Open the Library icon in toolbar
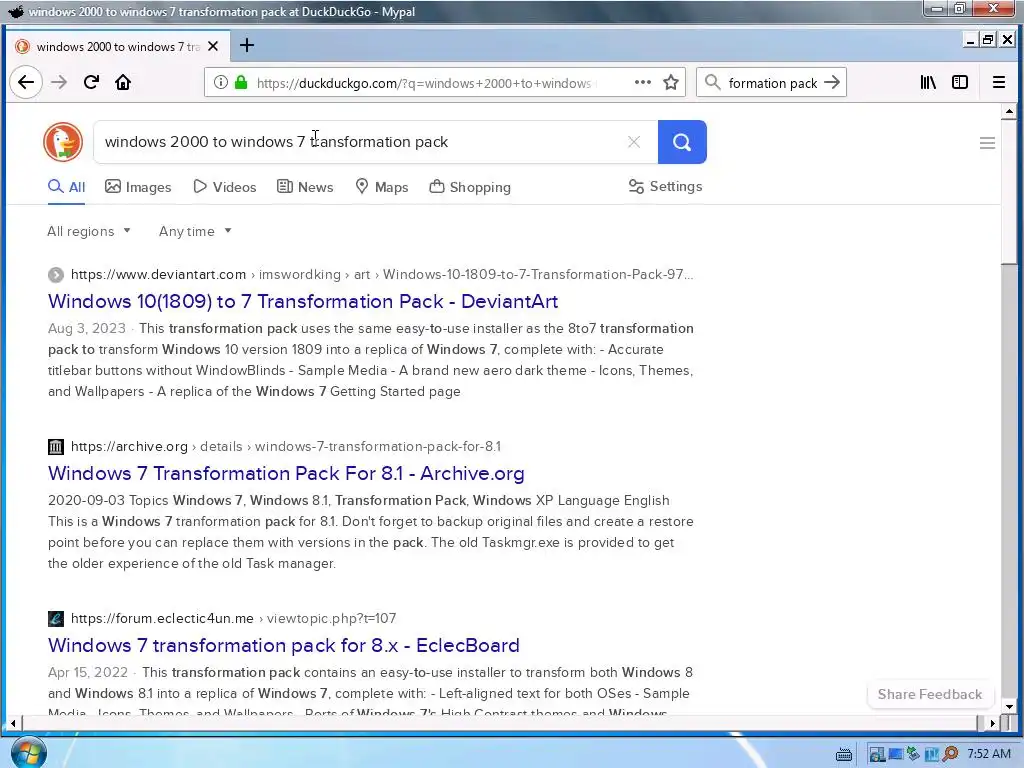 tap(928, 82)
